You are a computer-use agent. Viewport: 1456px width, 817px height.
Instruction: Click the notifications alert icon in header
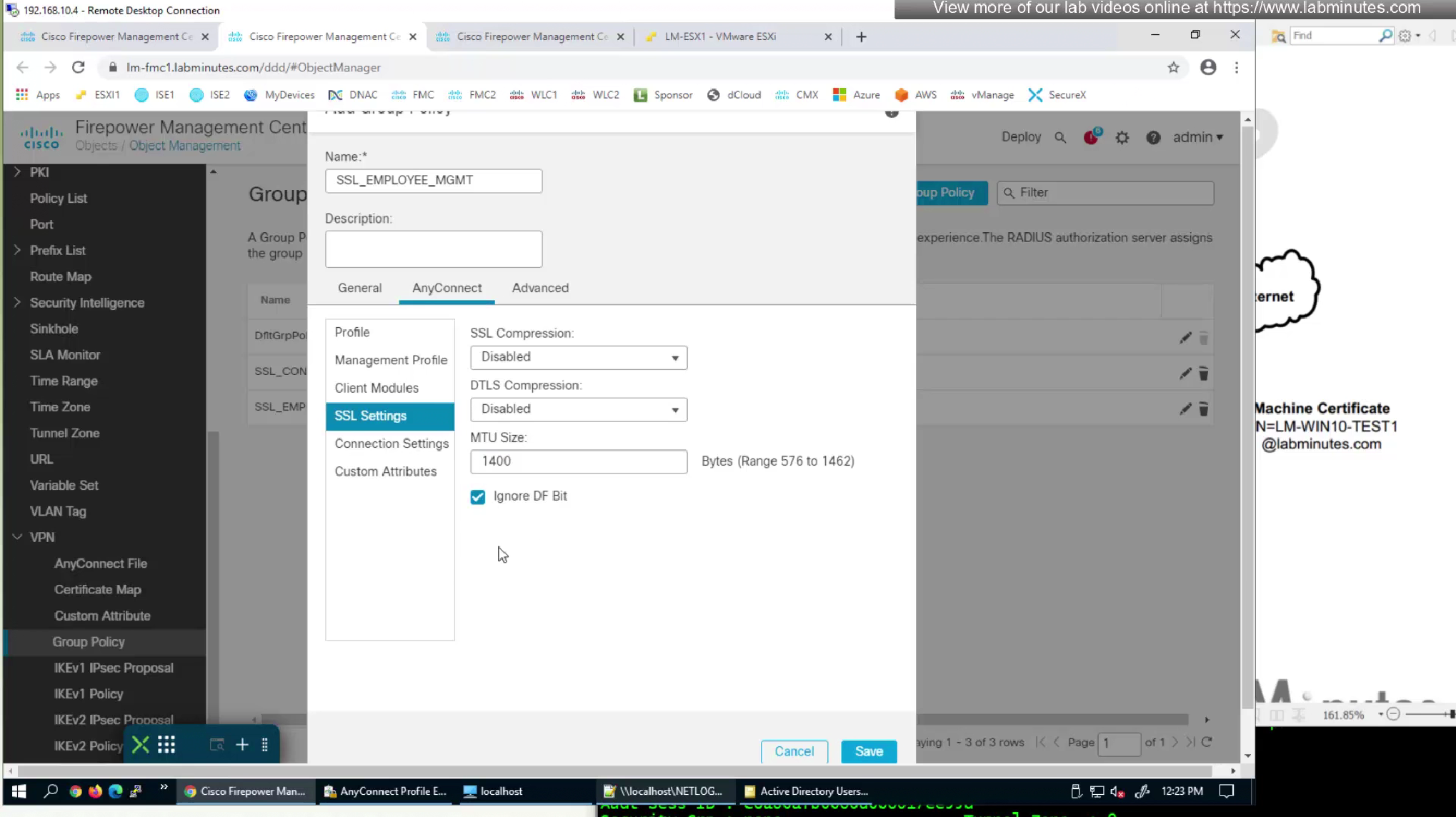point(1091,137)
